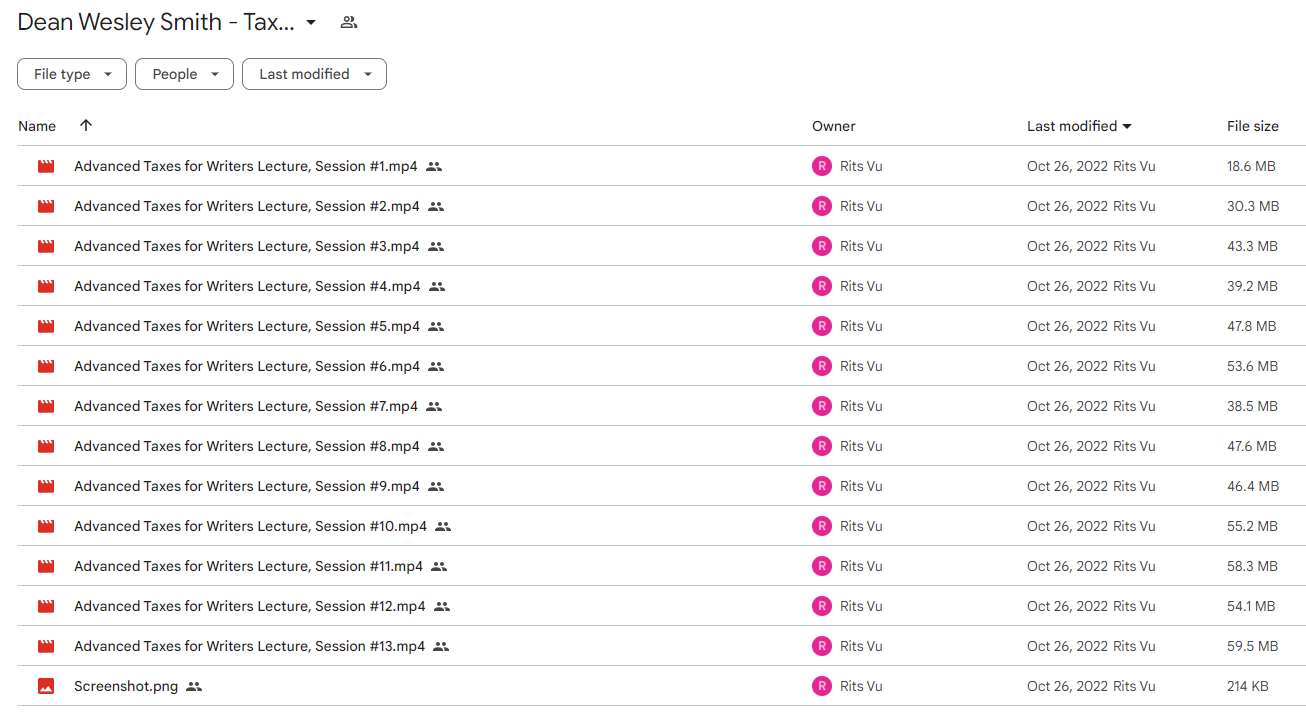Click the shared people icon beside folder title
The image size is (1306, 728).
(349, 22)
